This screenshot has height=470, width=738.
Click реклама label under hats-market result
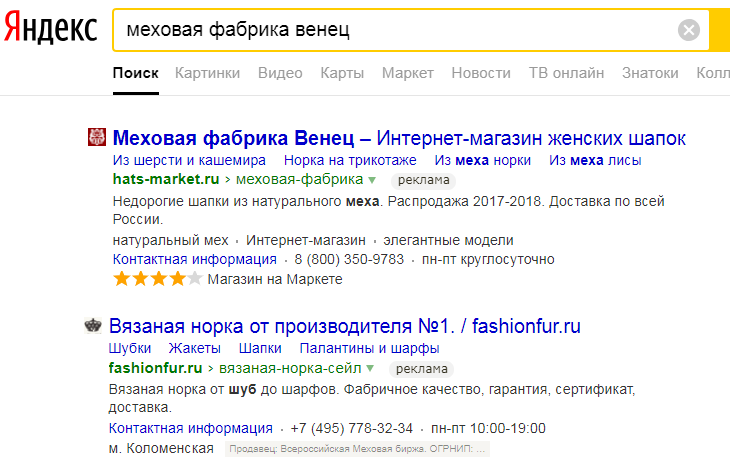pos(423,180)
